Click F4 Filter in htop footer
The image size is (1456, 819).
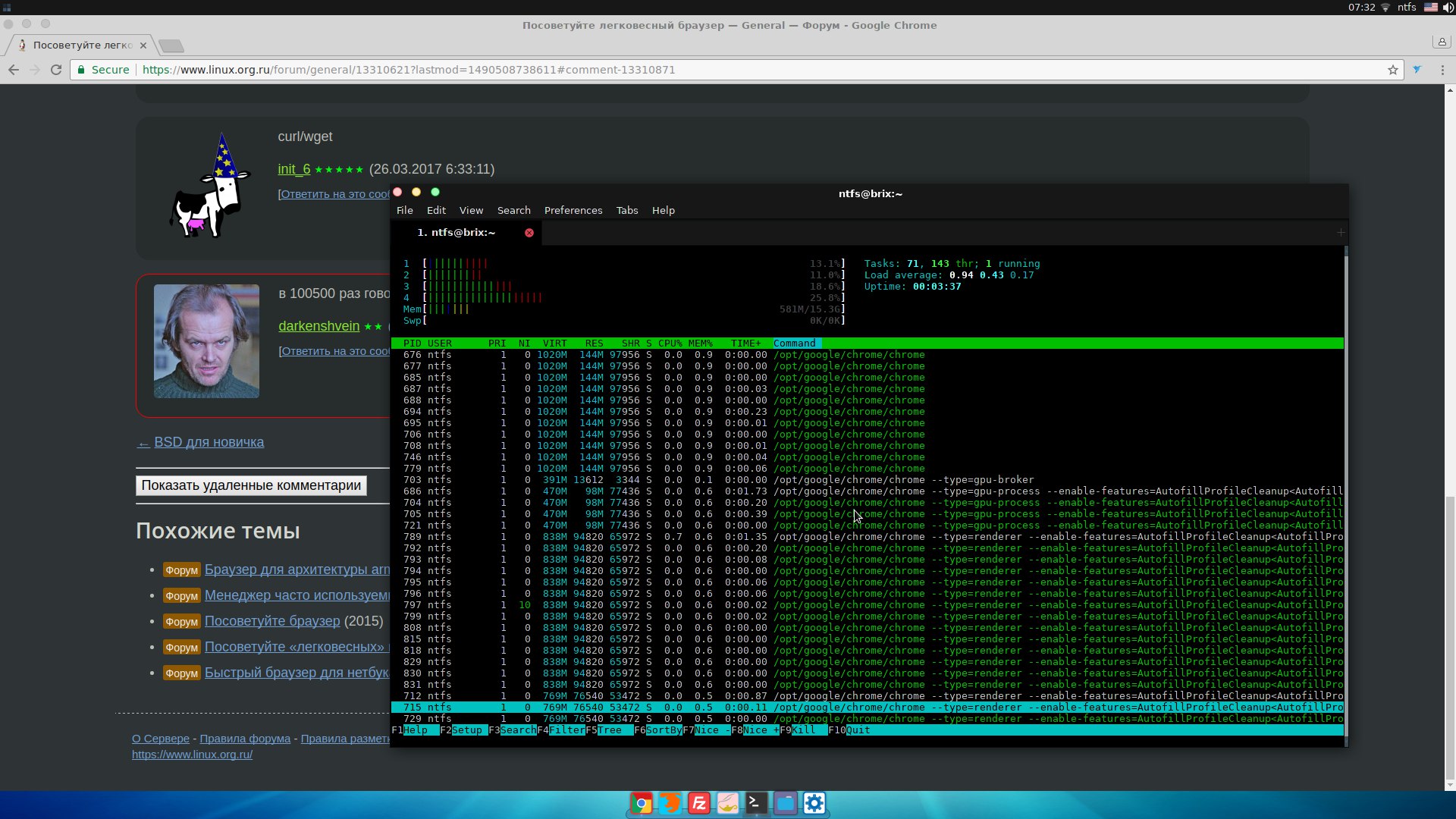pos(560,730)
